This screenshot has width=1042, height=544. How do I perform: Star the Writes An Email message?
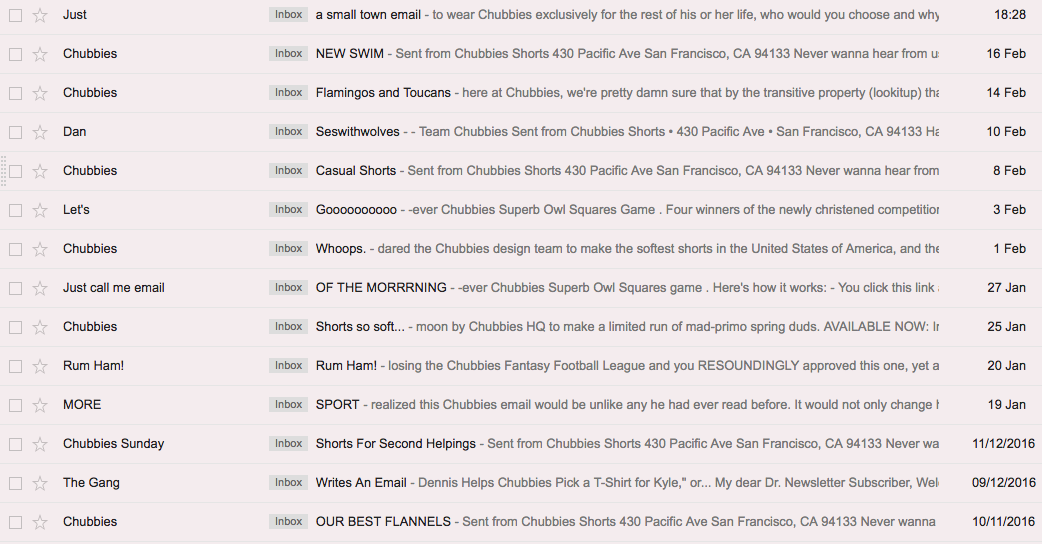coord(40,483)
